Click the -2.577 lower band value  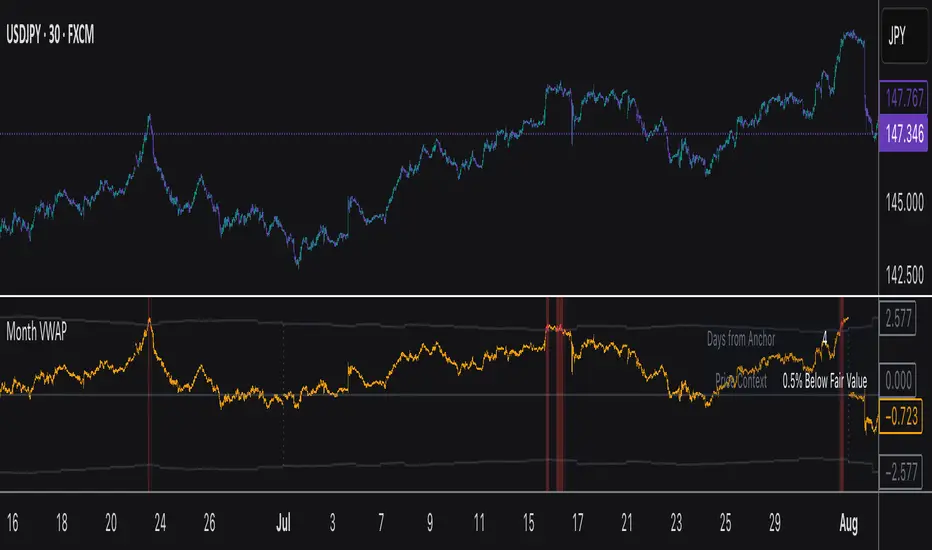pyautogui.click(x=901, y=472)
